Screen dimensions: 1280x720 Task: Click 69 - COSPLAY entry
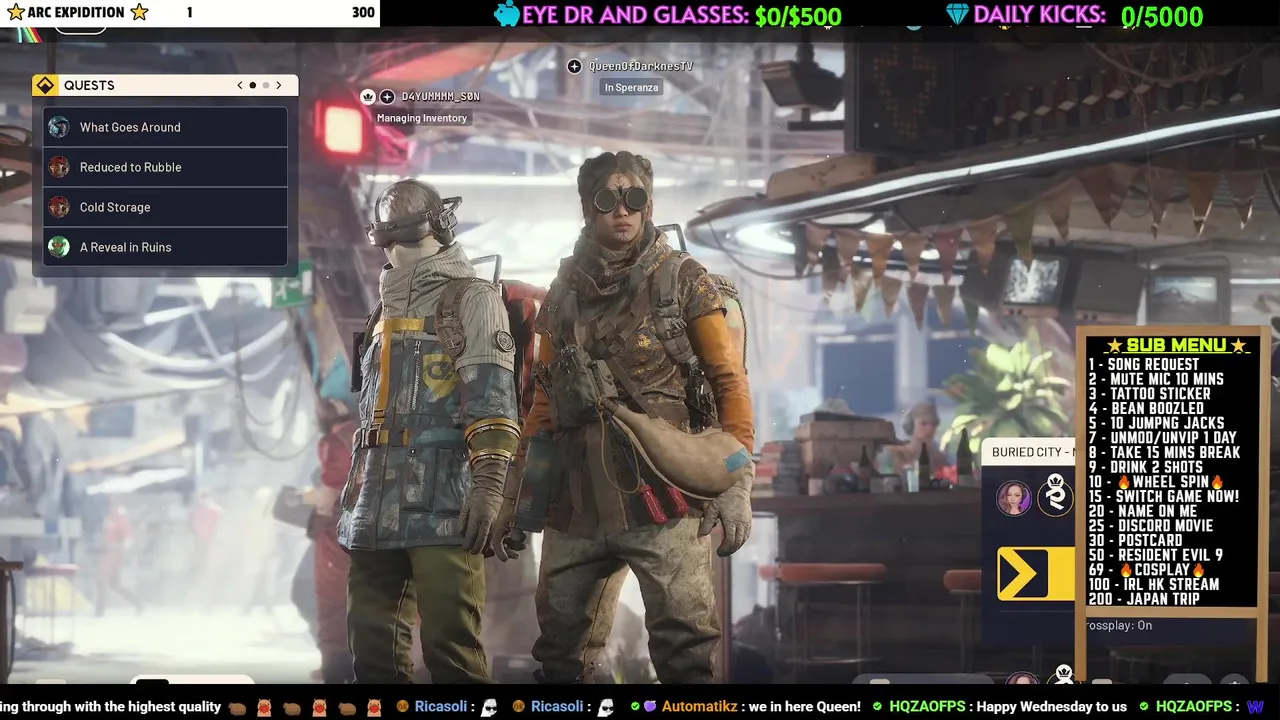pyautogui.click(x=1148, y=569)
